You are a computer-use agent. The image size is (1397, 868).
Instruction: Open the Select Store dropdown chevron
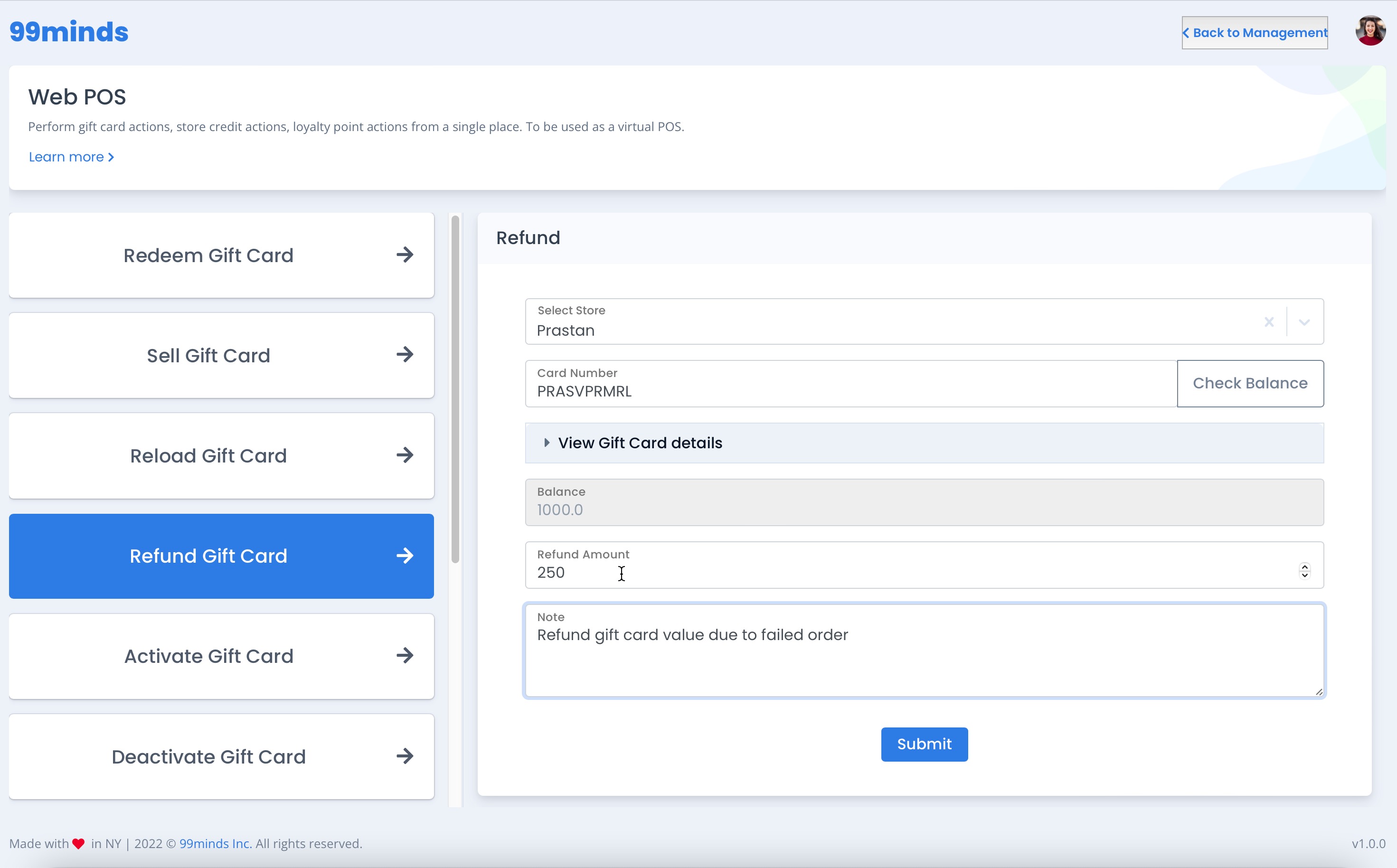click(x=1304, y=322)
